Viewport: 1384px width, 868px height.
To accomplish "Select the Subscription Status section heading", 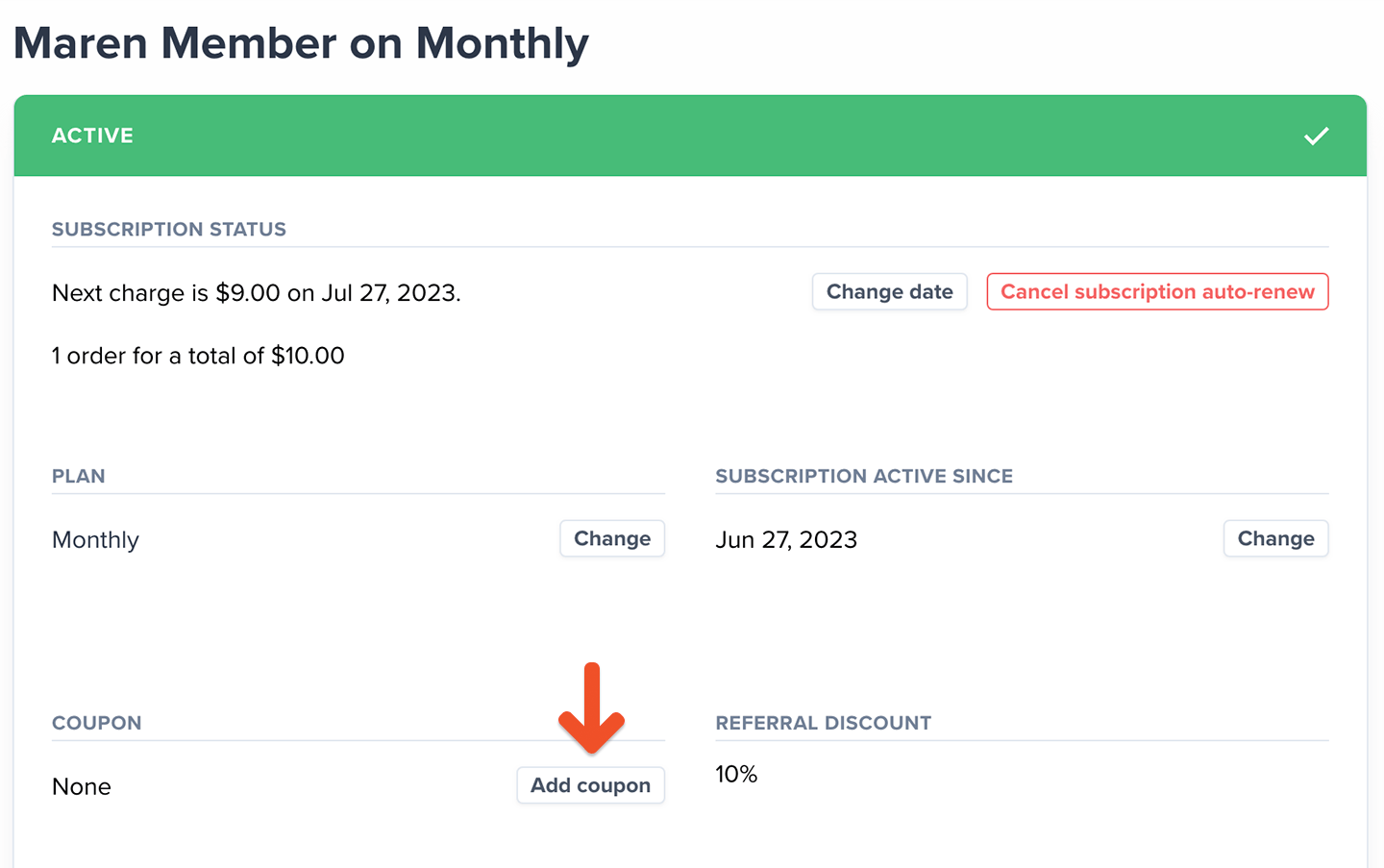I will (x=169, y=230).
